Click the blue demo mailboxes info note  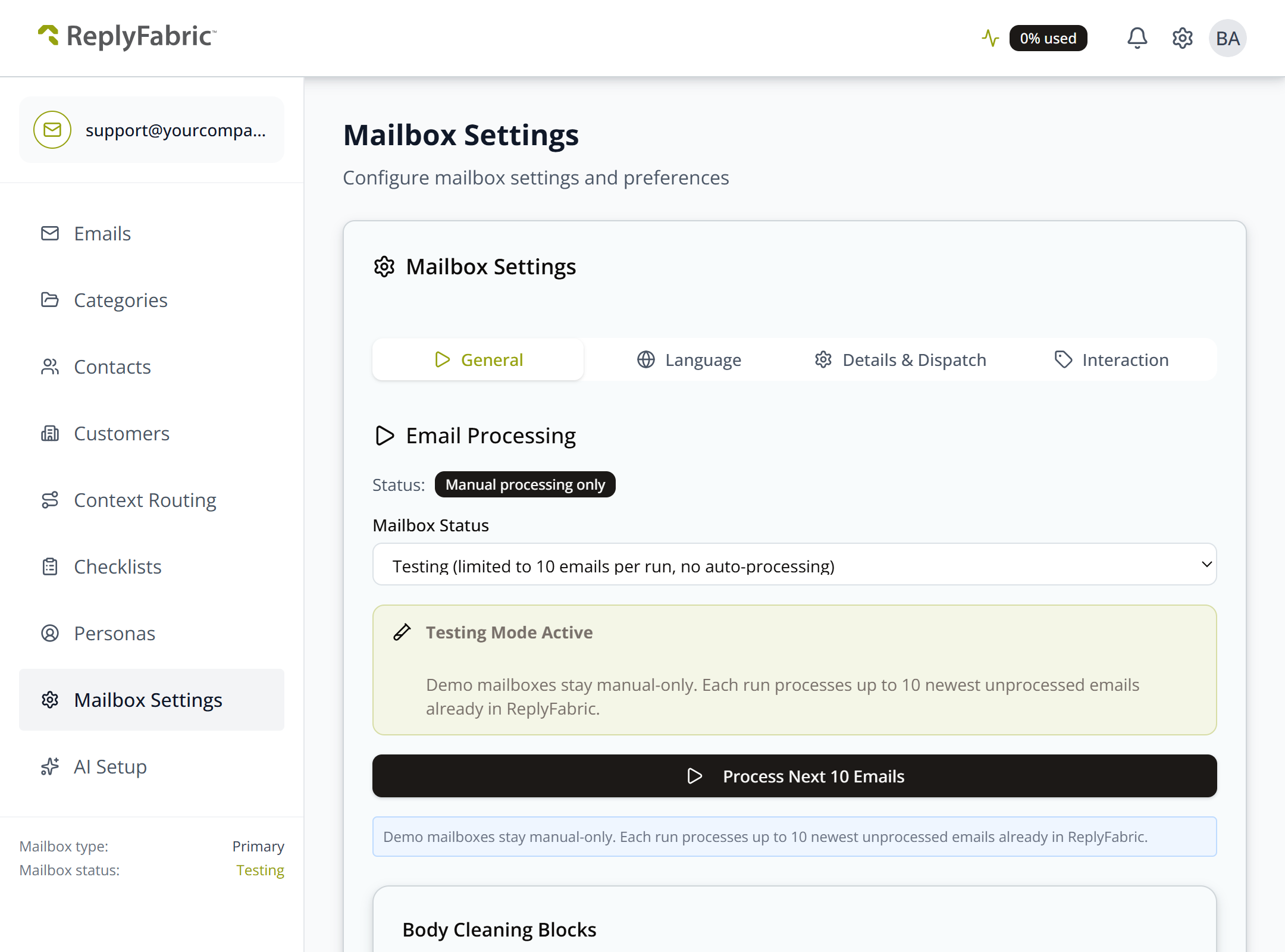795,837
